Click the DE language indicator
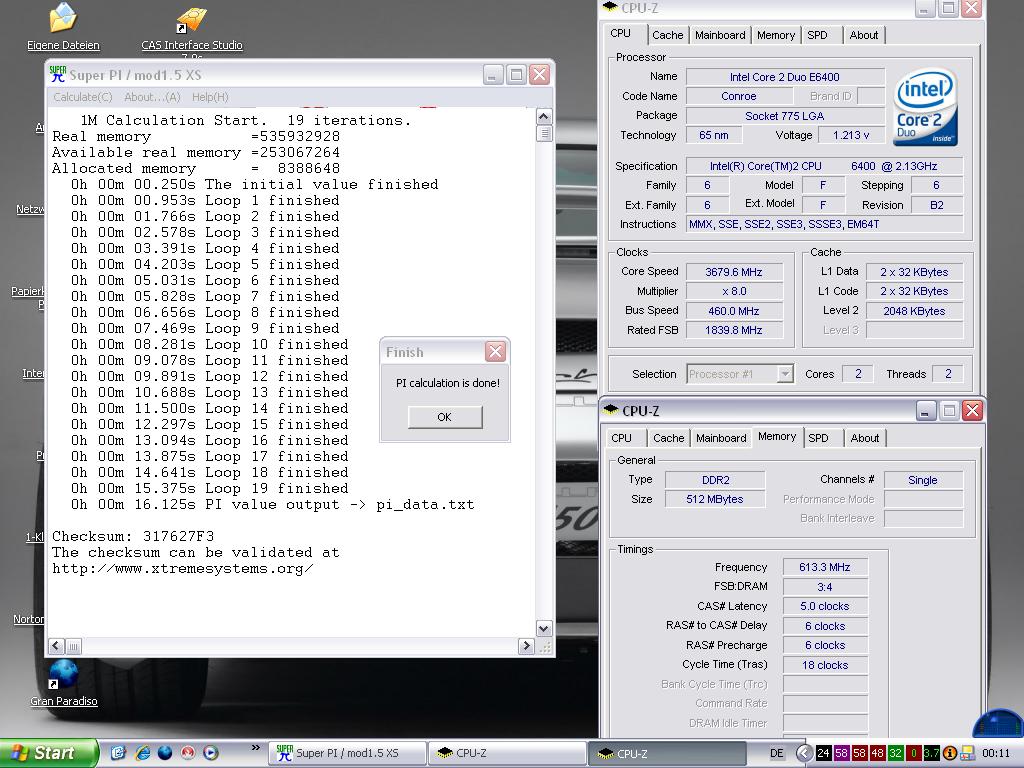 776,753
